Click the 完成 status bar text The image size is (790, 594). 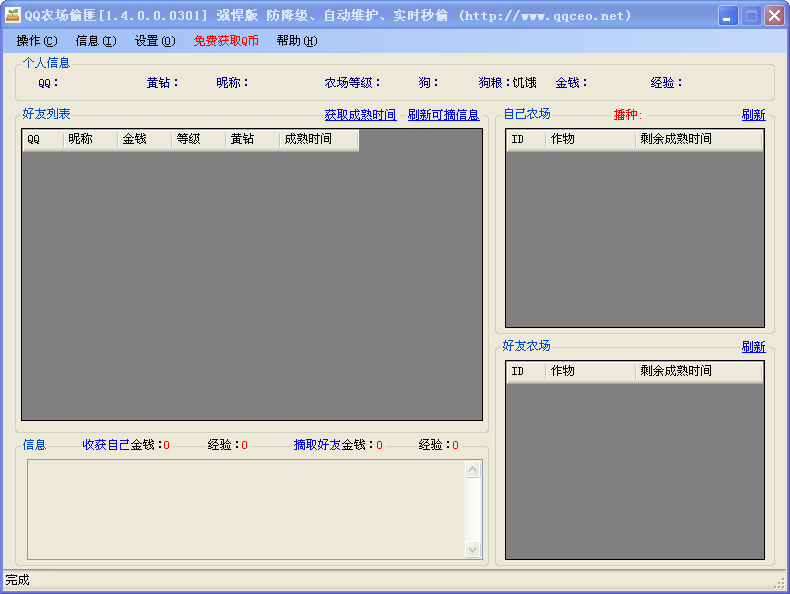click(x=17, y=580)
